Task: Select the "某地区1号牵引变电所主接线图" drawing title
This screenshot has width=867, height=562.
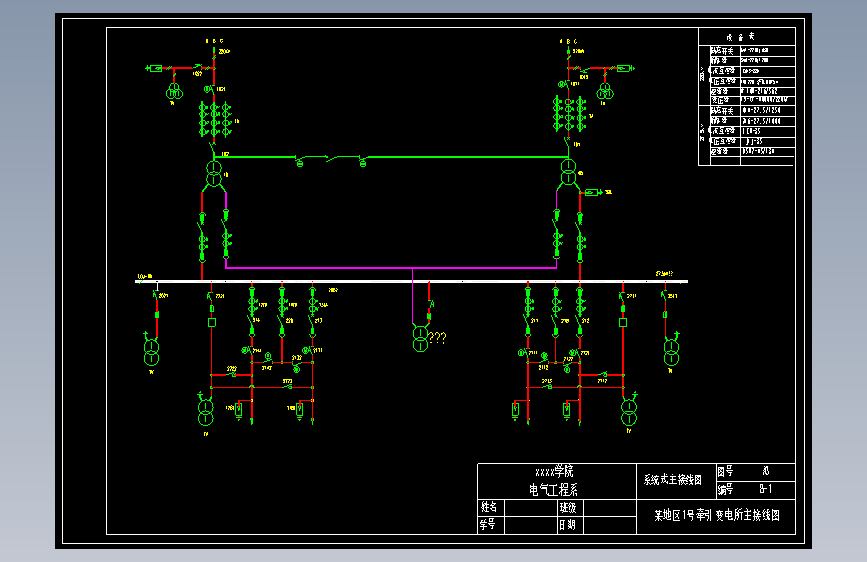Action: (x=717, y=516)
